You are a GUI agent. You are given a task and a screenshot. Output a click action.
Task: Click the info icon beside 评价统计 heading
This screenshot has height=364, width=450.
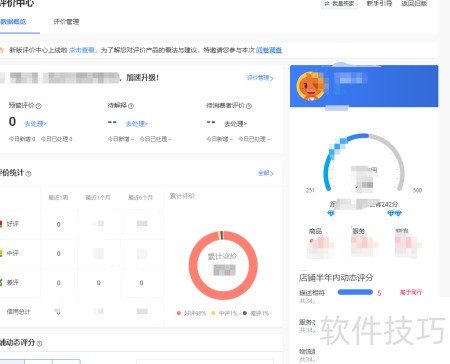(28, 174)
